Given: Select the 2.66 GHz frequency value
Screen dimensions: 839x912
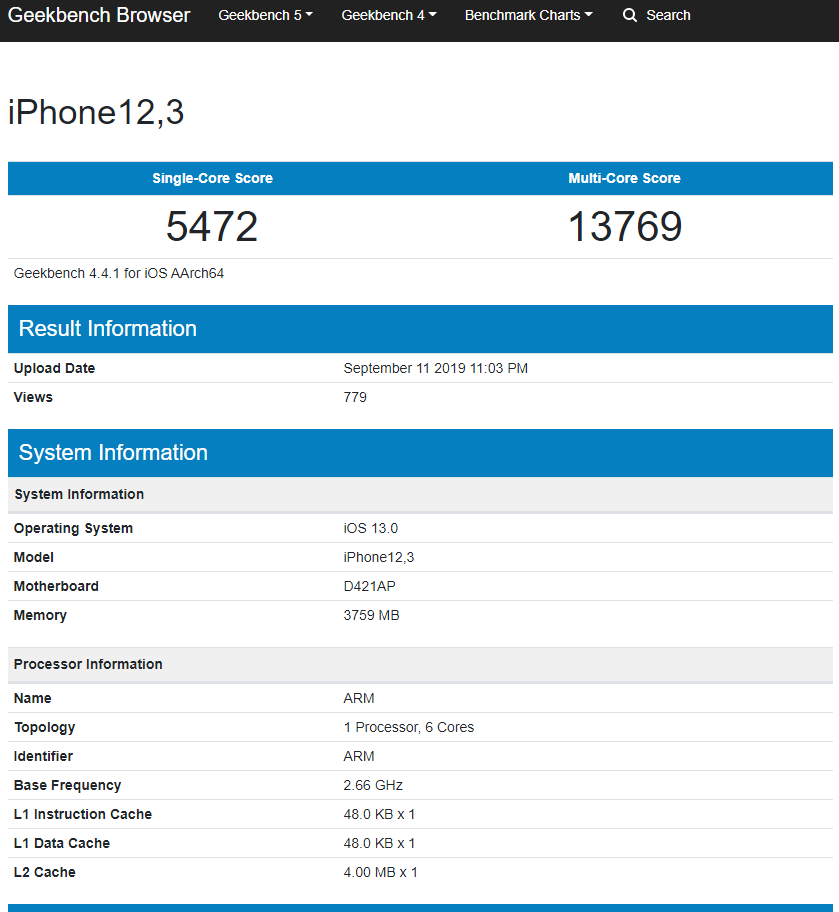Looking at the screenshot, I should [373, 785].
